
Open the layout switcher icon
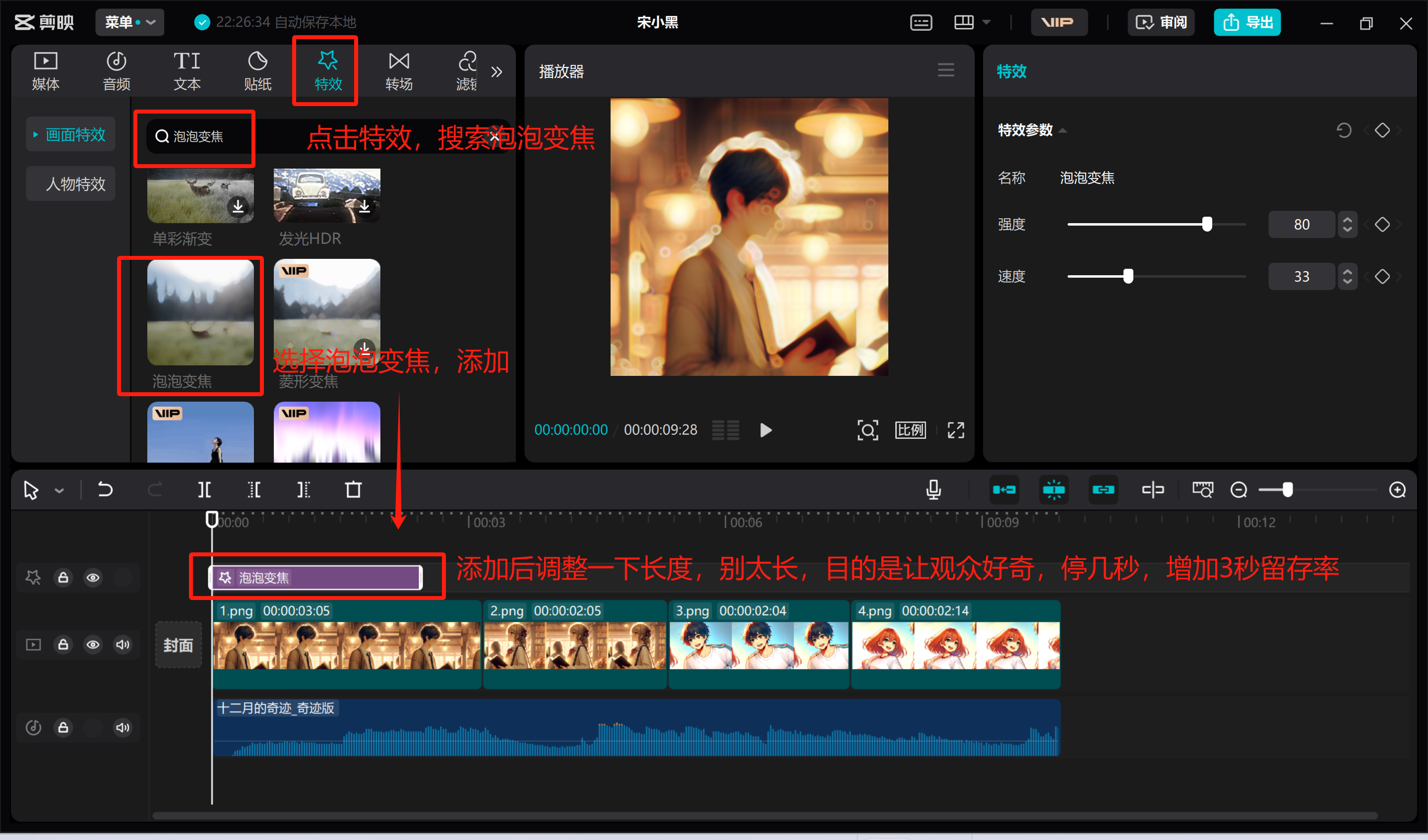click(964, 23)
